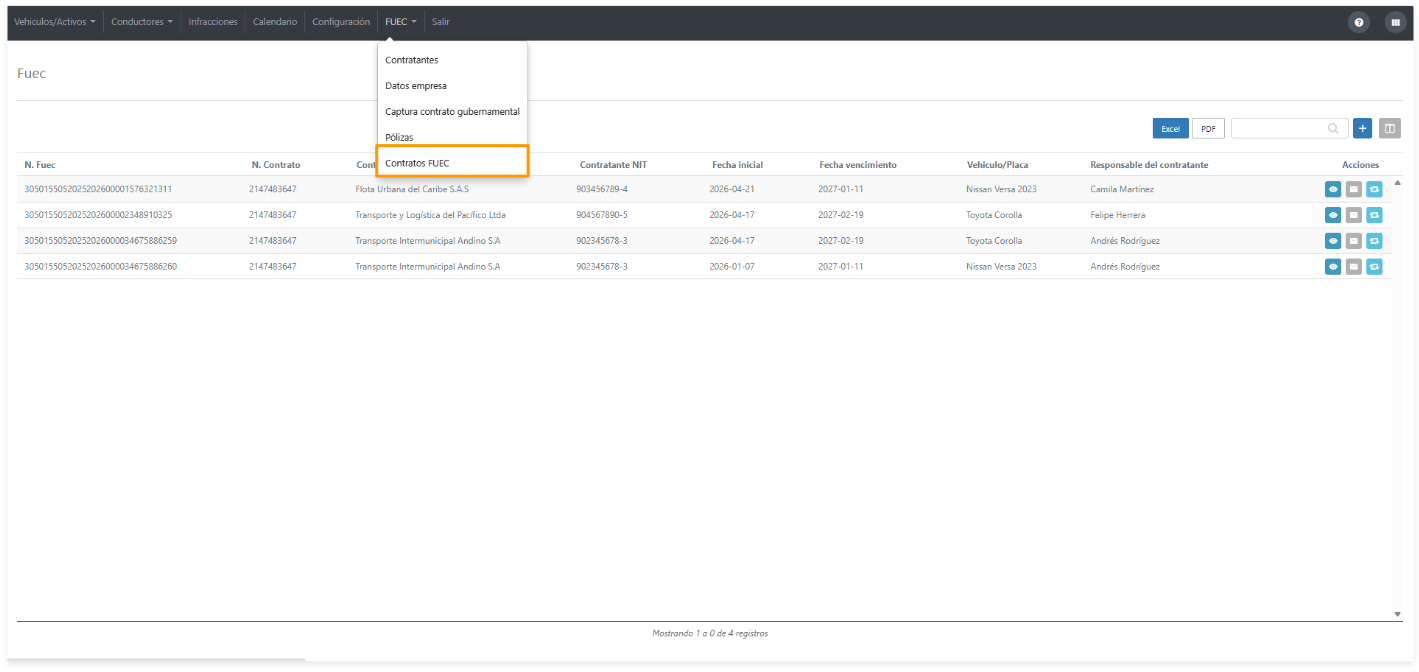Renew the FUEC for Flota Urbana del Caribe

pyautogui.click(x=1374, y=189)
